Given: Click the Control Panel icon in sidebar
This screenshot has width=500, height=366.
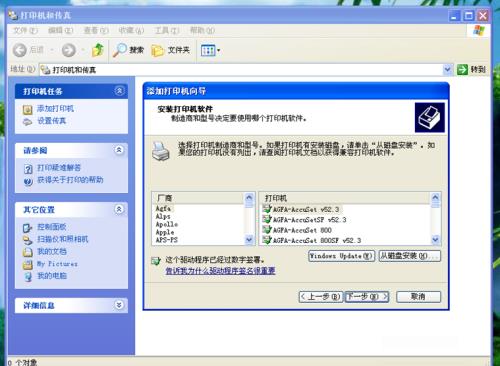Looking at the screenshot, I should tap(28, 228).
